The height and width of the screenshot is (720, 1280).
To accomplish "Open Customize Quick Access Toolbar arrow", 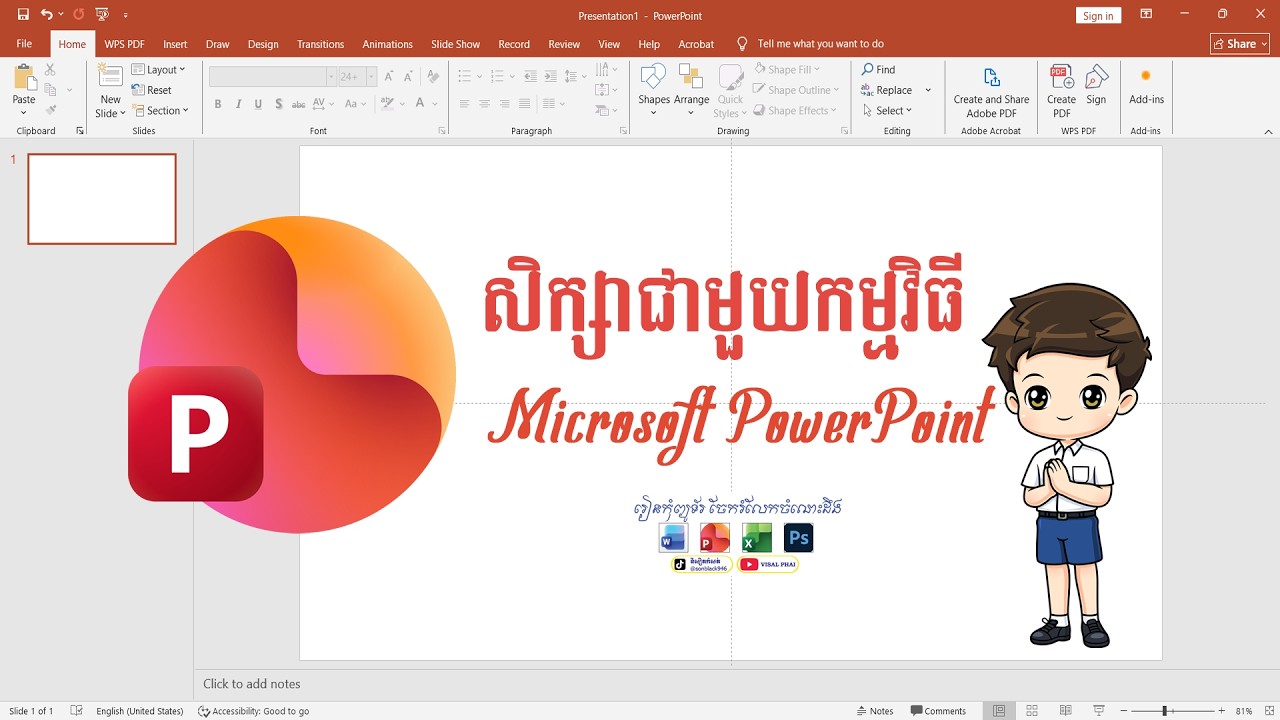I will point(125,15).
